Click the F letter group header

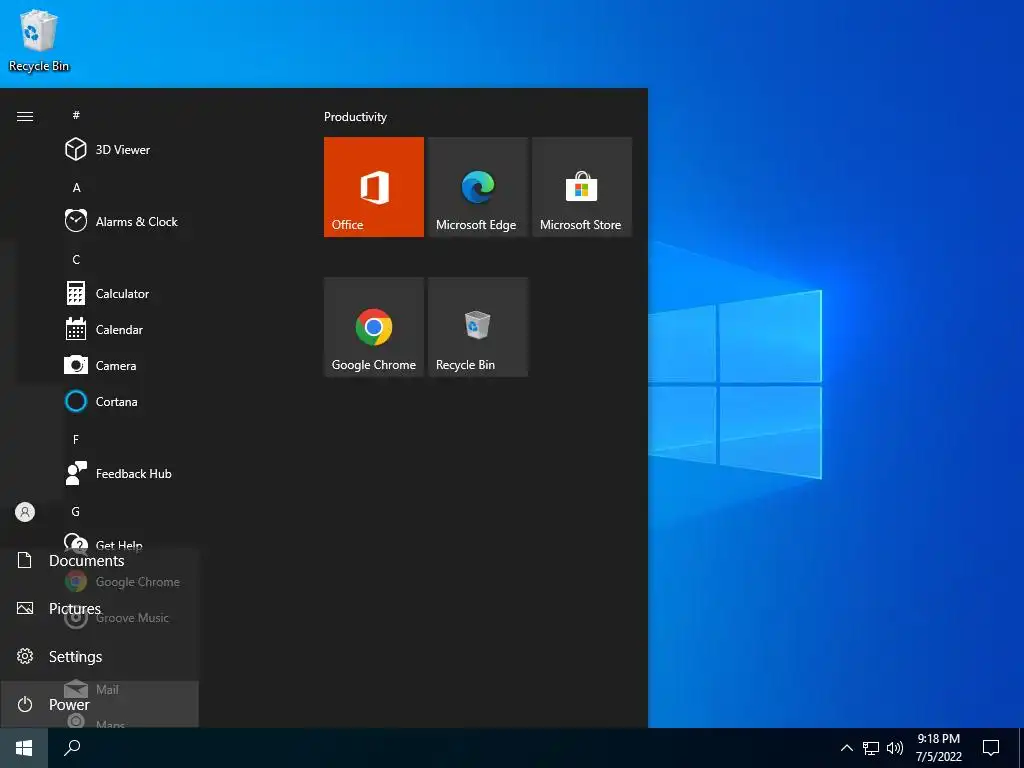tap(76, 440)
